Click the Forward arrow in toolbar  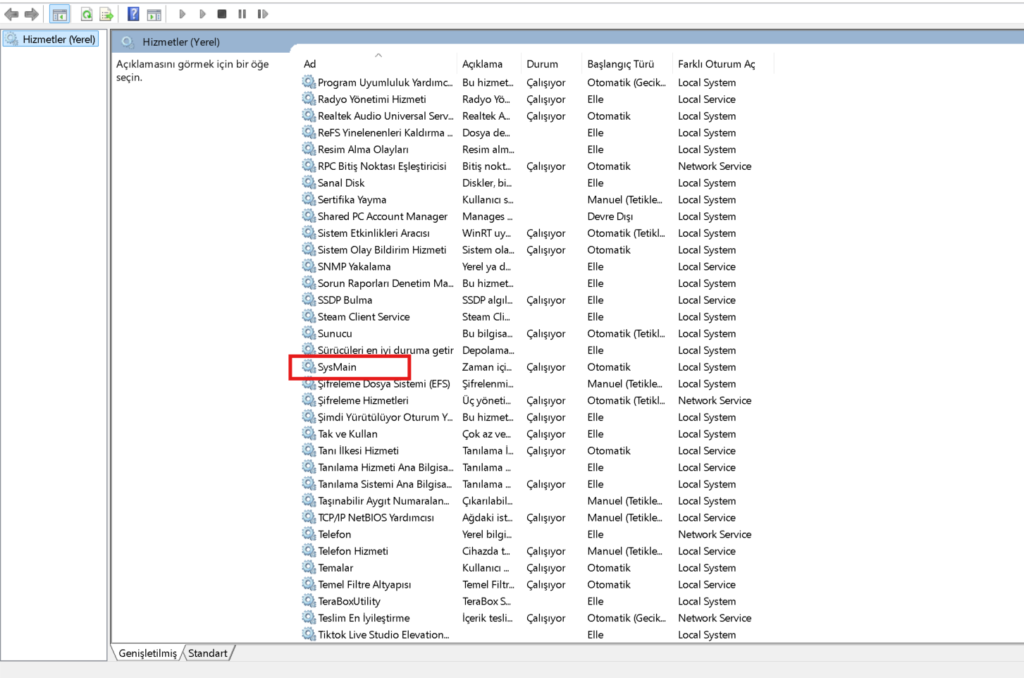(x=31, y=14)
